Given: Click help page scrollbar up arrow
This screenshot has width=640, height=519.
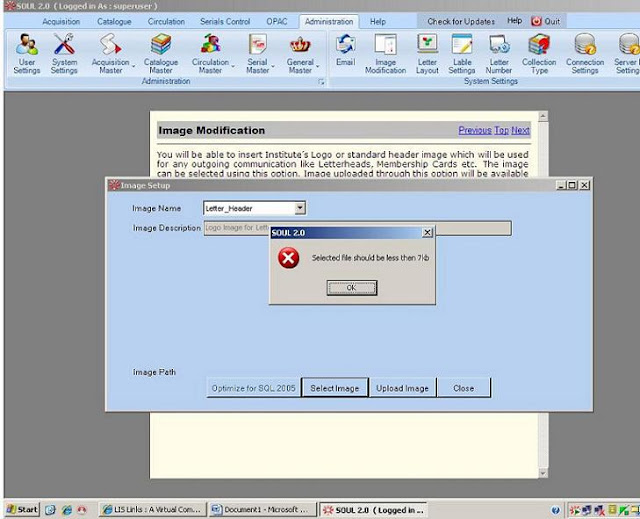Looking at the screenshot, I should click(x=543, y=116).
